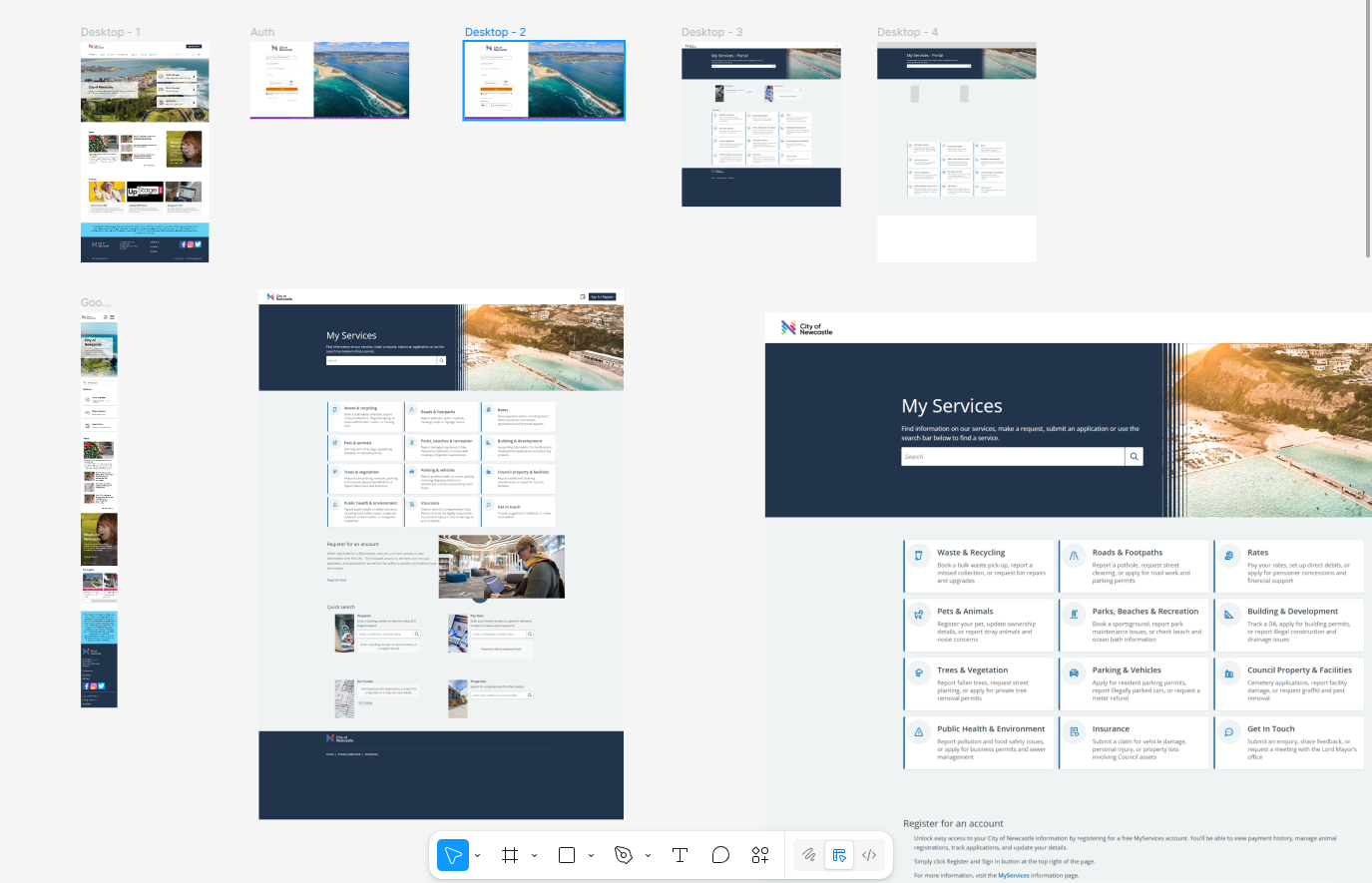Click the MyServices link in register paragraph
This screenshot has width=1372, height=883.
tap(1014, 875)
